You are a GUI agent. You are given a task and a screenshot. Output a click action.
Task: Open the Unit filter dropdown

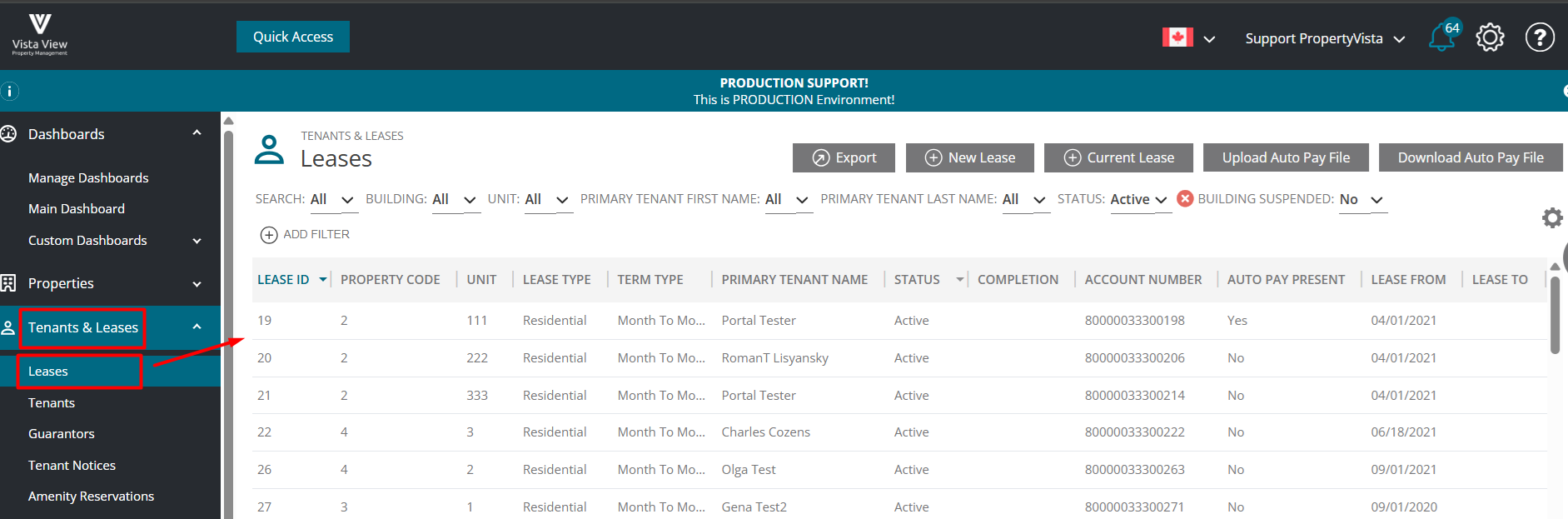pos(547,200)
